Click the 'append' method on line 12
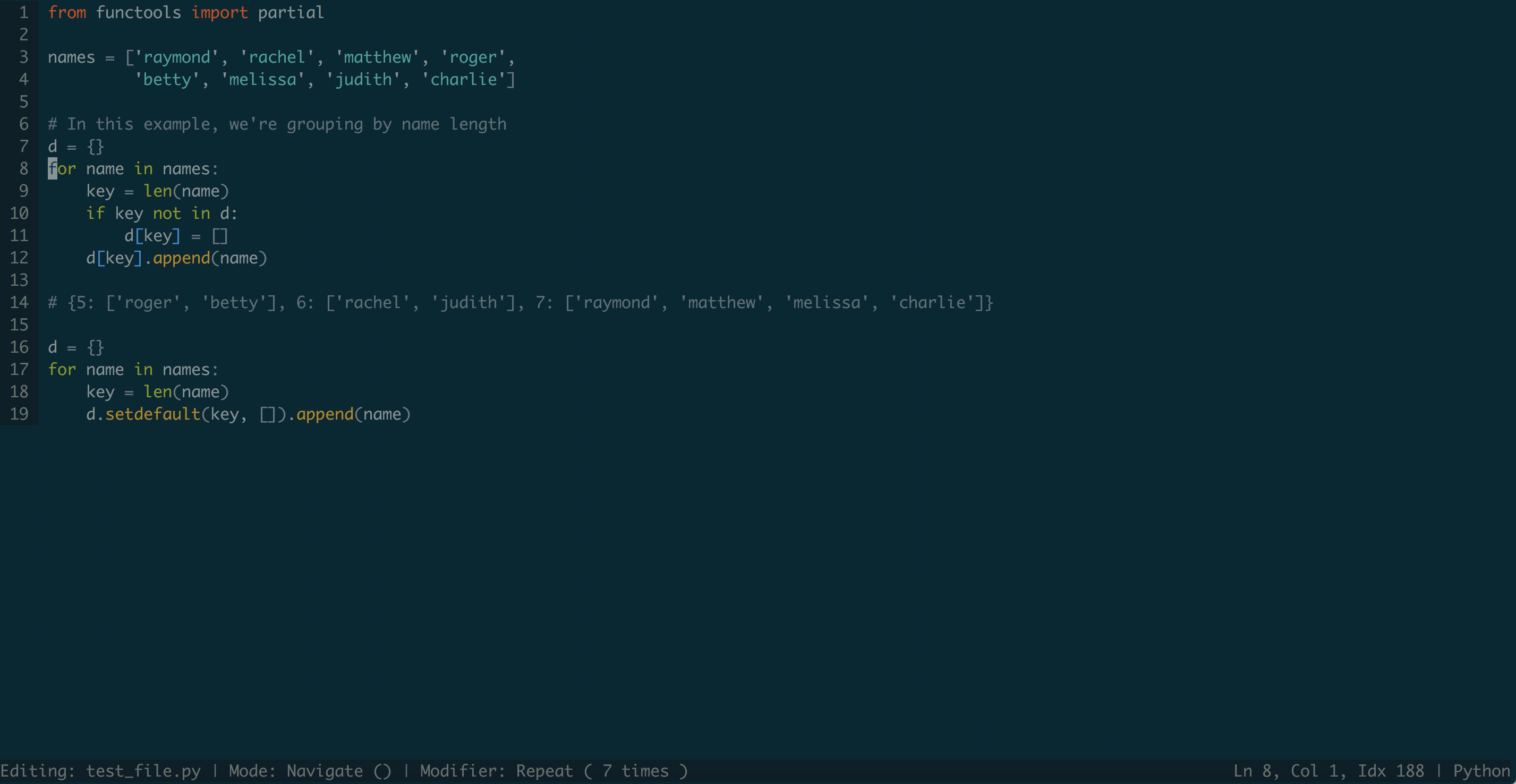This screenshot has height=784, width=1516. click(181, 258)
